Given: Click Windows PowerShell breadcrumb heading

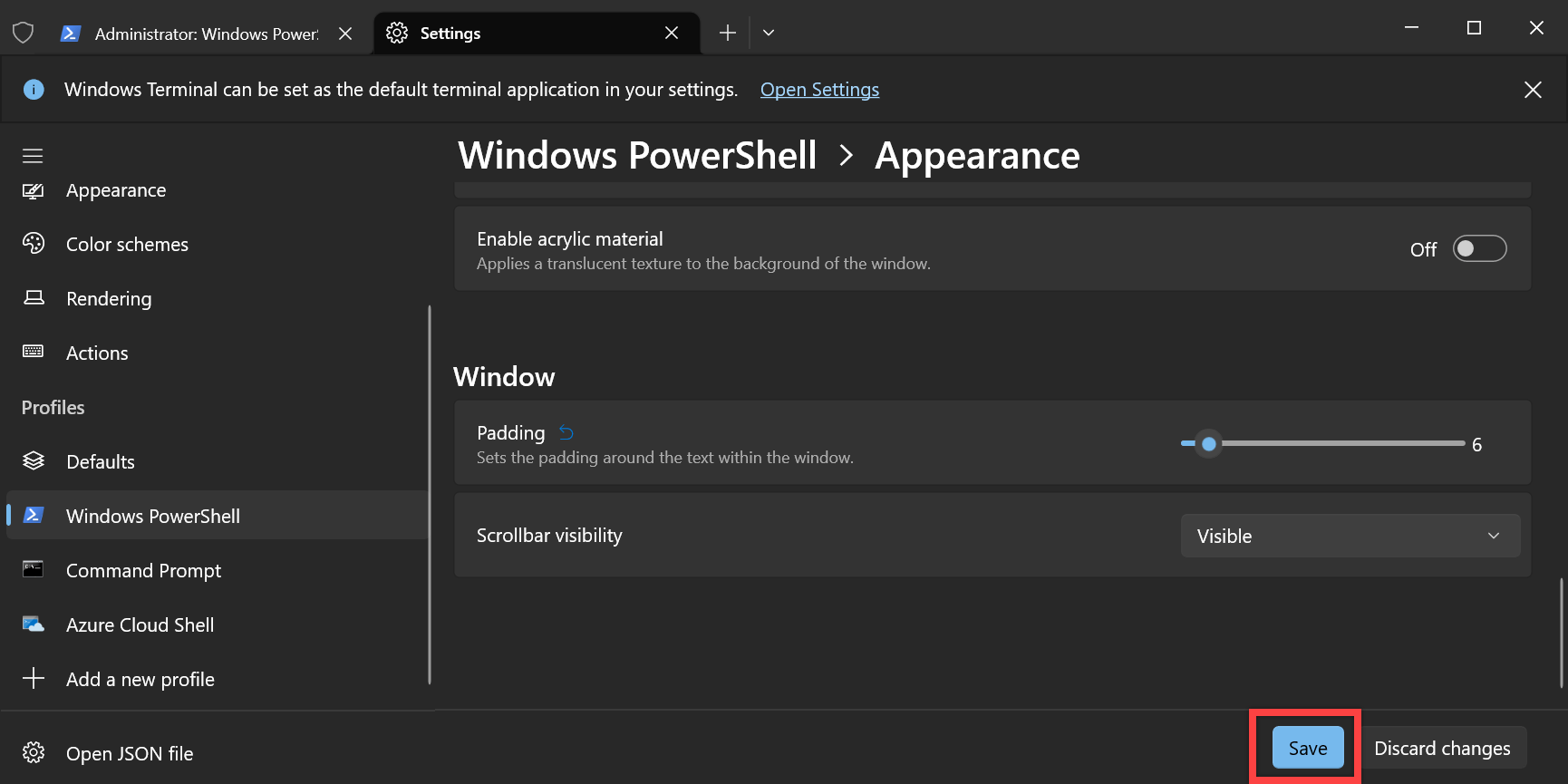Looking at the screenshot, I should pyautogui.click(x=637, y=156).
